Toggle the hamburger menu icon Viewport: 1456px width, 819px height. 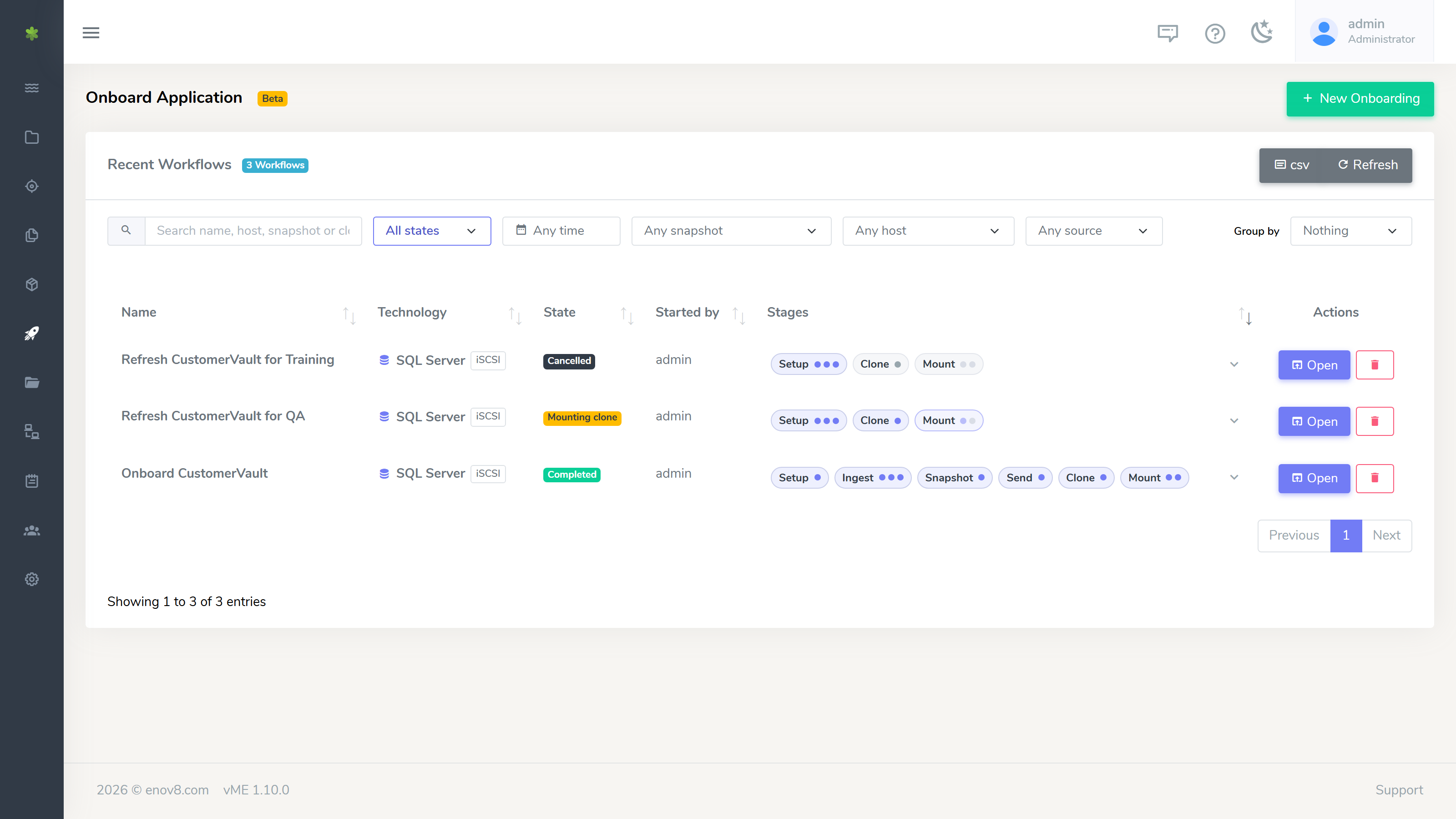coord(91,33)
